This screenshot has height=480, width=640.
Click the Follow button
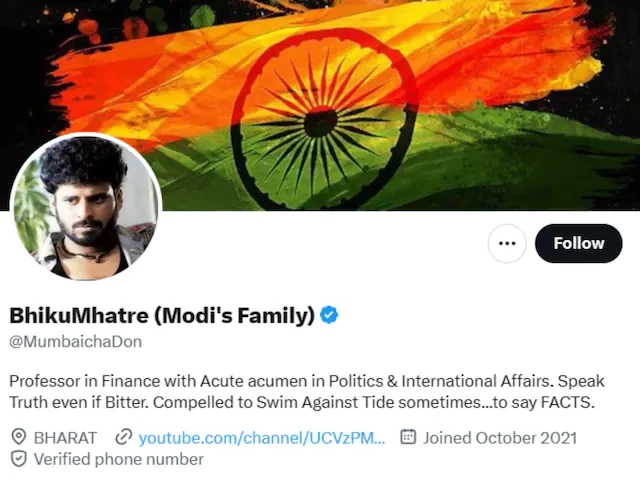coord(578,243)
